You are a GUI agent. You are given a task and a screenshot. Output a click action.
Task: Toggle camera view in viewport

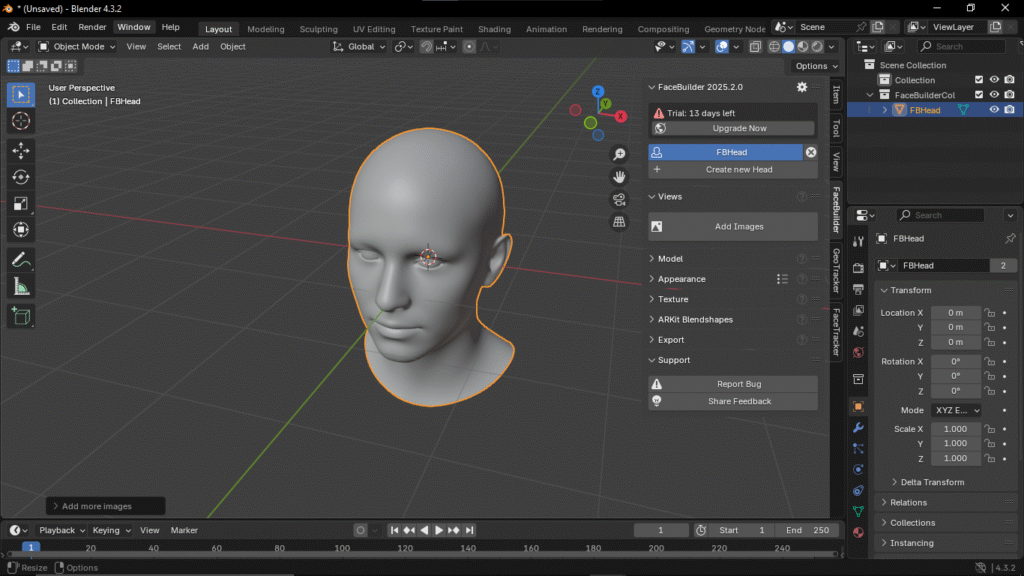click(x=619, y=199)
